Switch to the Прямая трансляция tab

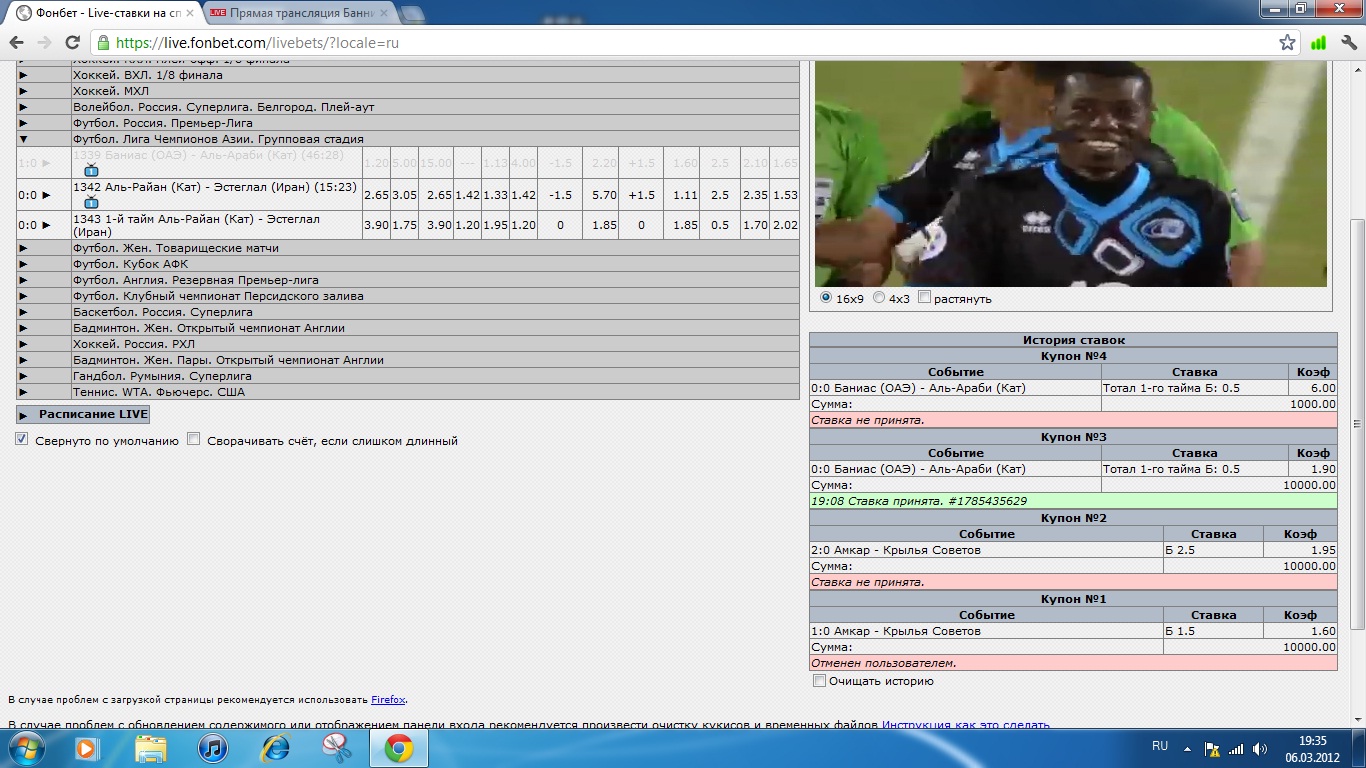(x=298, y=13)
